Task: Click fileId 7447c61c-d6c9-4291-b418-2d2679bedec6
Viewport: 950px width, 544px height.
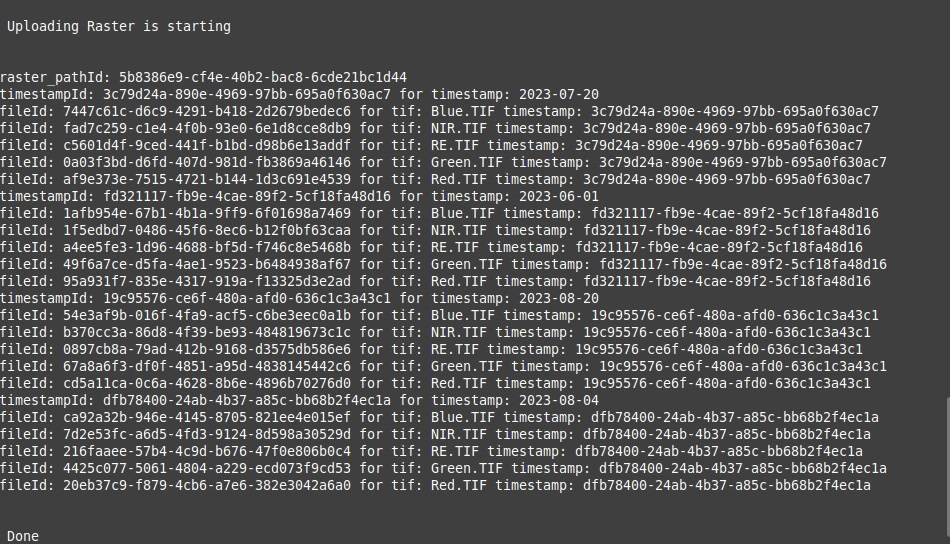Action: point(207,111)
